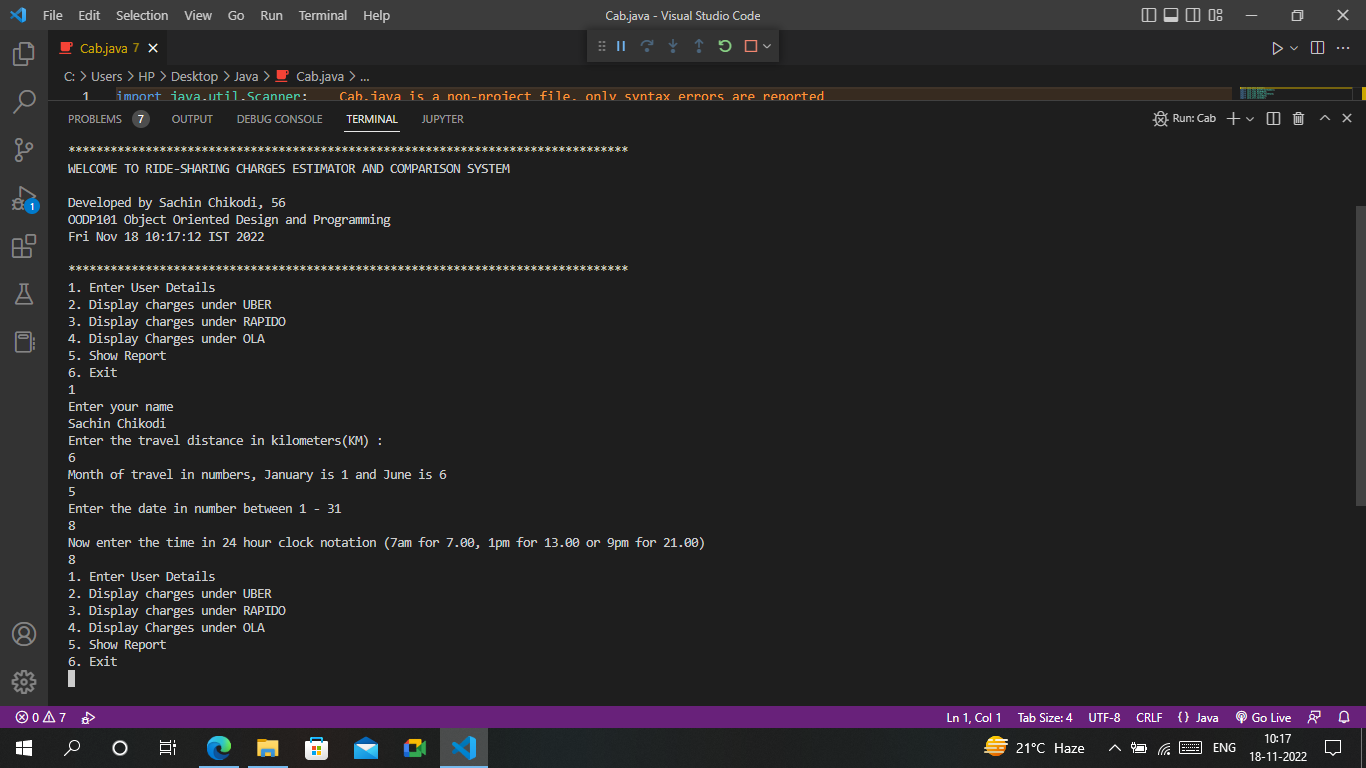Toggle the primary side bar layout button
This screenshot has height=768, width=1366.
coord(1148,15)
